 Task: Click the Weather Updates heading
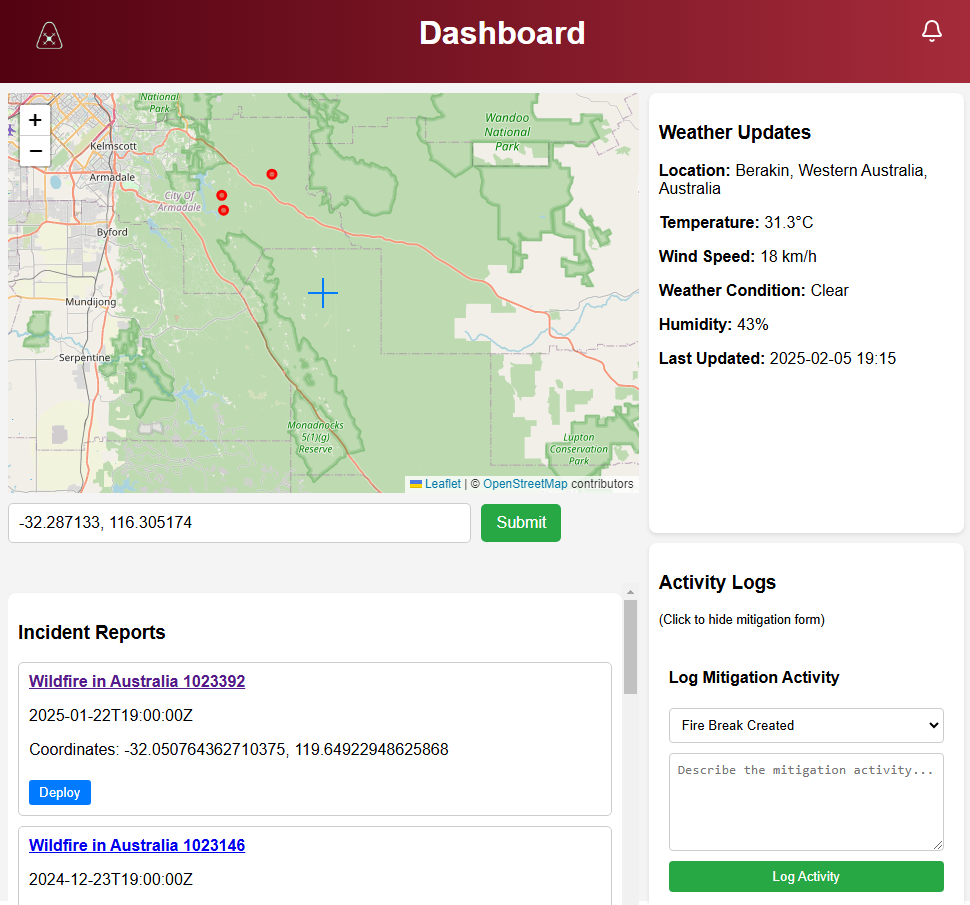pos(734,132)
